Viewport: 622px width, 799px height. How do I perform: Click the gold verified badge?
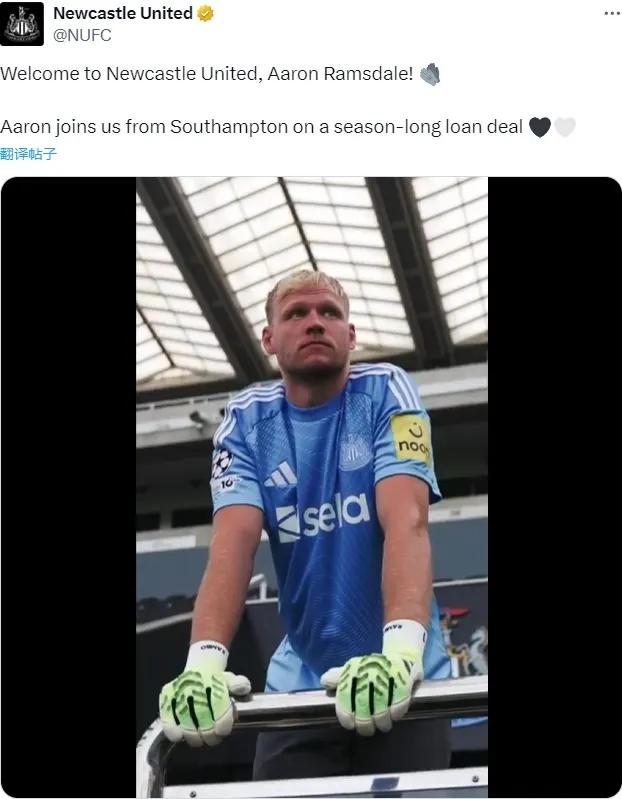point(205,13)
